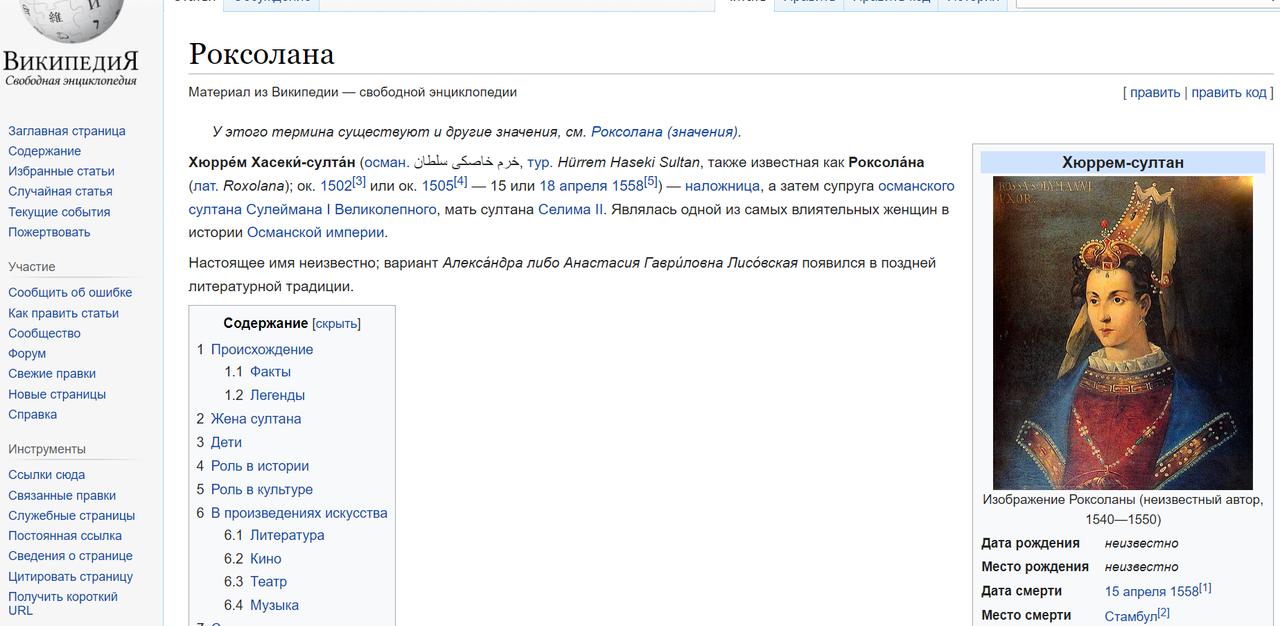Open 18 апреля 1558 link in intro
The width and height of the screenshot is (1280, 626).
[x=591, y=186]
